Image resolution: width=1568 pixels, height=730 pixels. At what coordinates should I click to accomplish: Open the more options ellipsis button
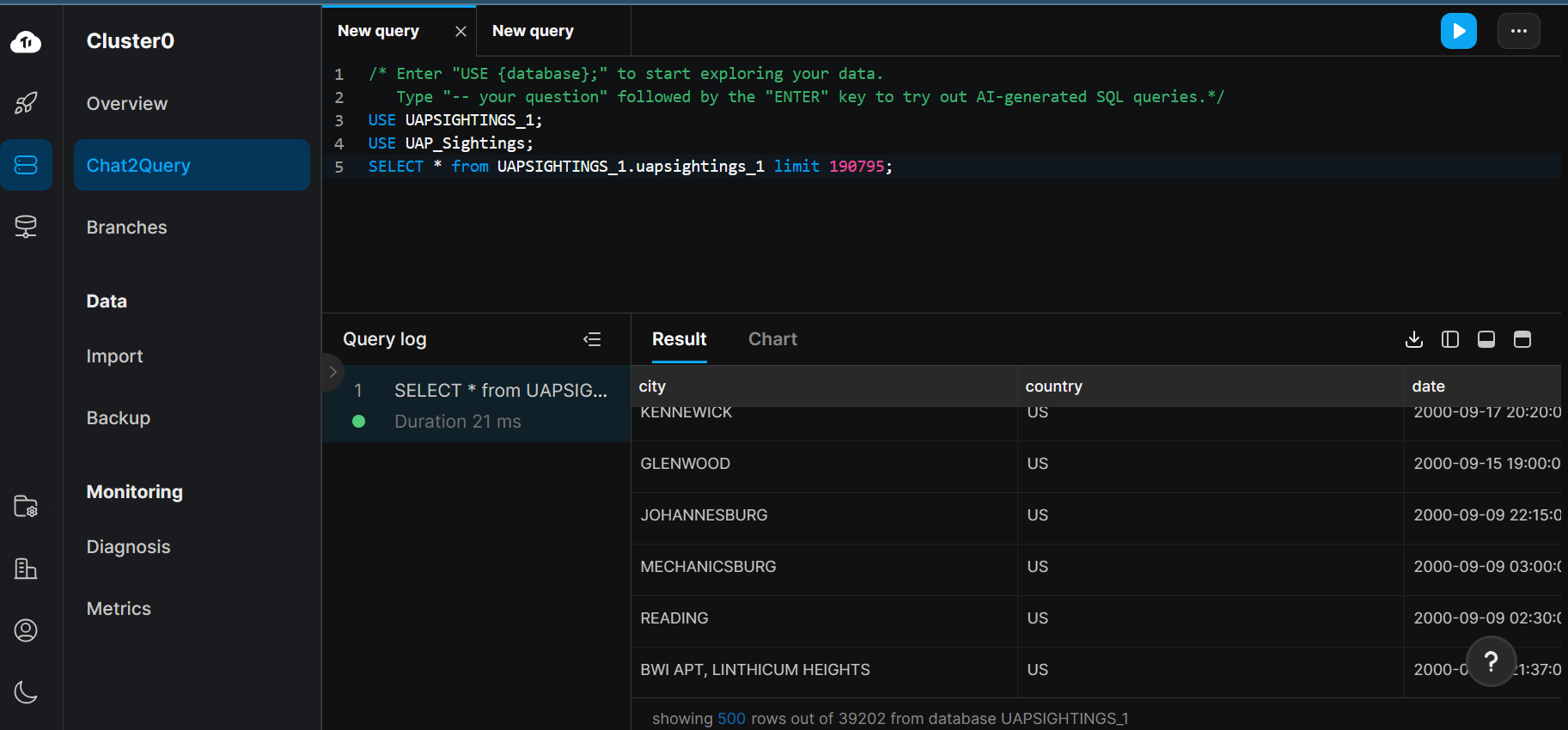pos(1519,31)
